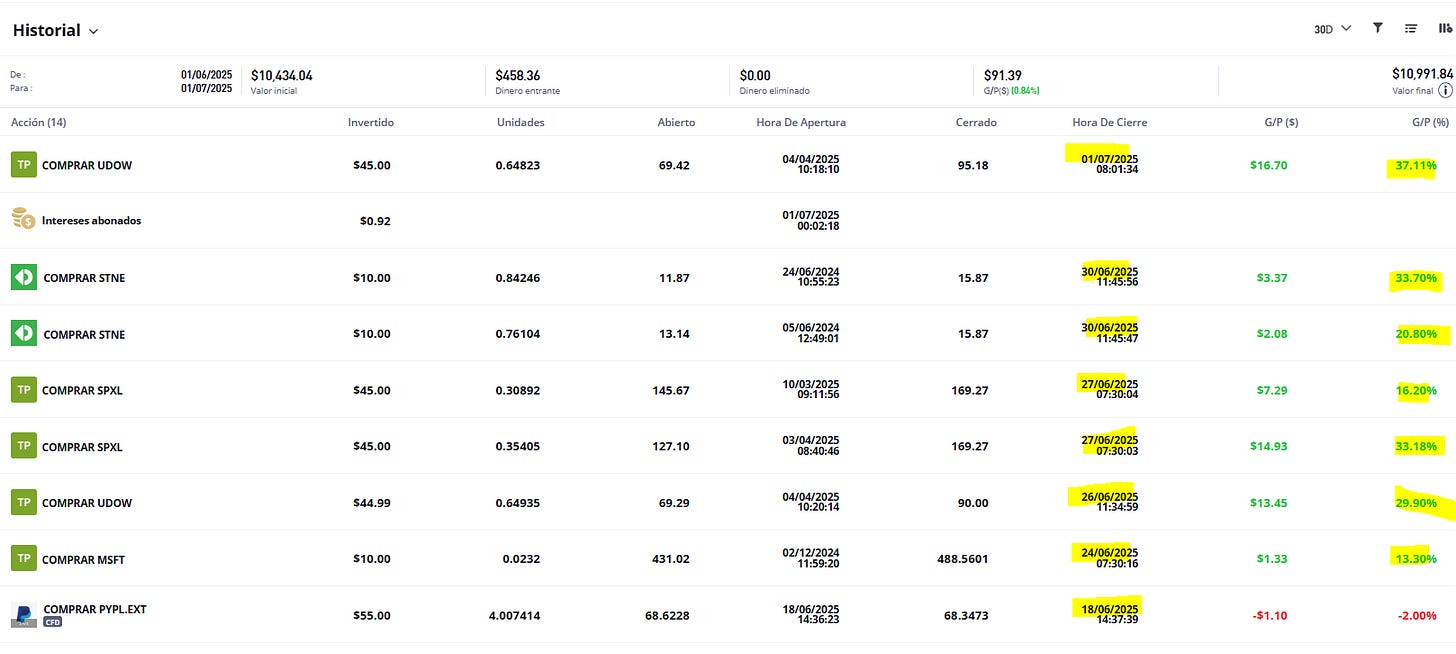Click the 29.90% gain value
This screenshot has width=1456, height=654.
coord(1416,503)
